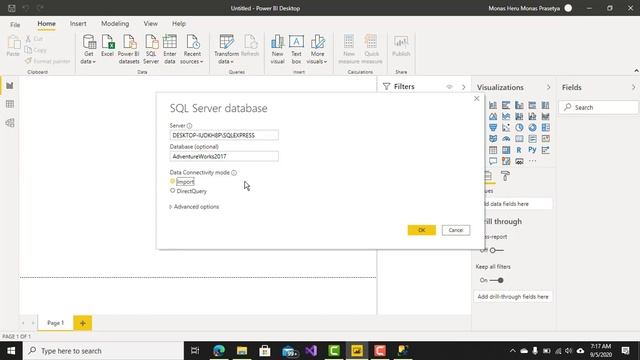Select the Area chart visual
Viewport: 640px width, 360px height.
coord(493,116)
